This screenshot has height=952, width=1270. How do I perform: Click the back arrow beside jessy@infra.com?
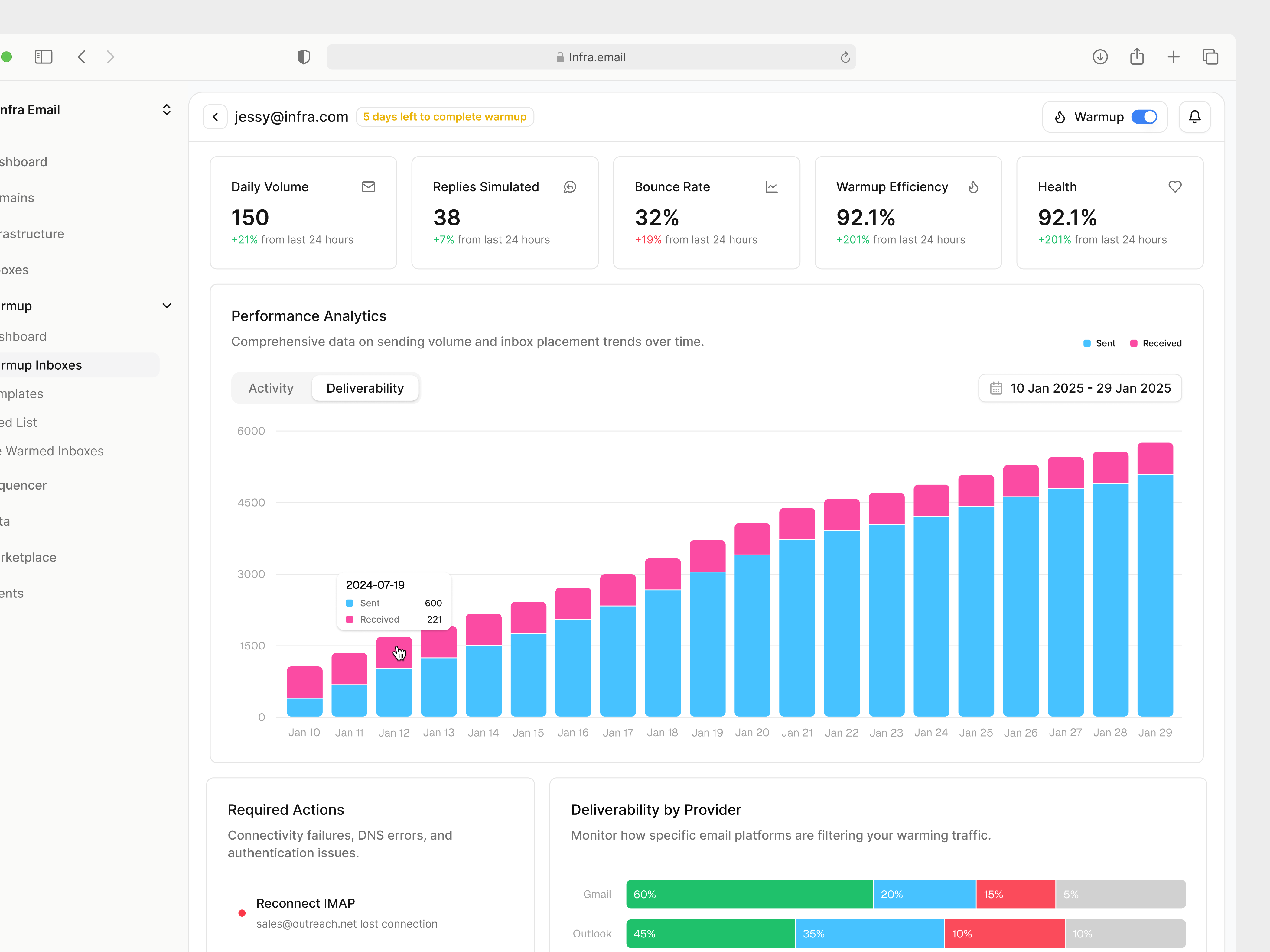click(215, 116)
